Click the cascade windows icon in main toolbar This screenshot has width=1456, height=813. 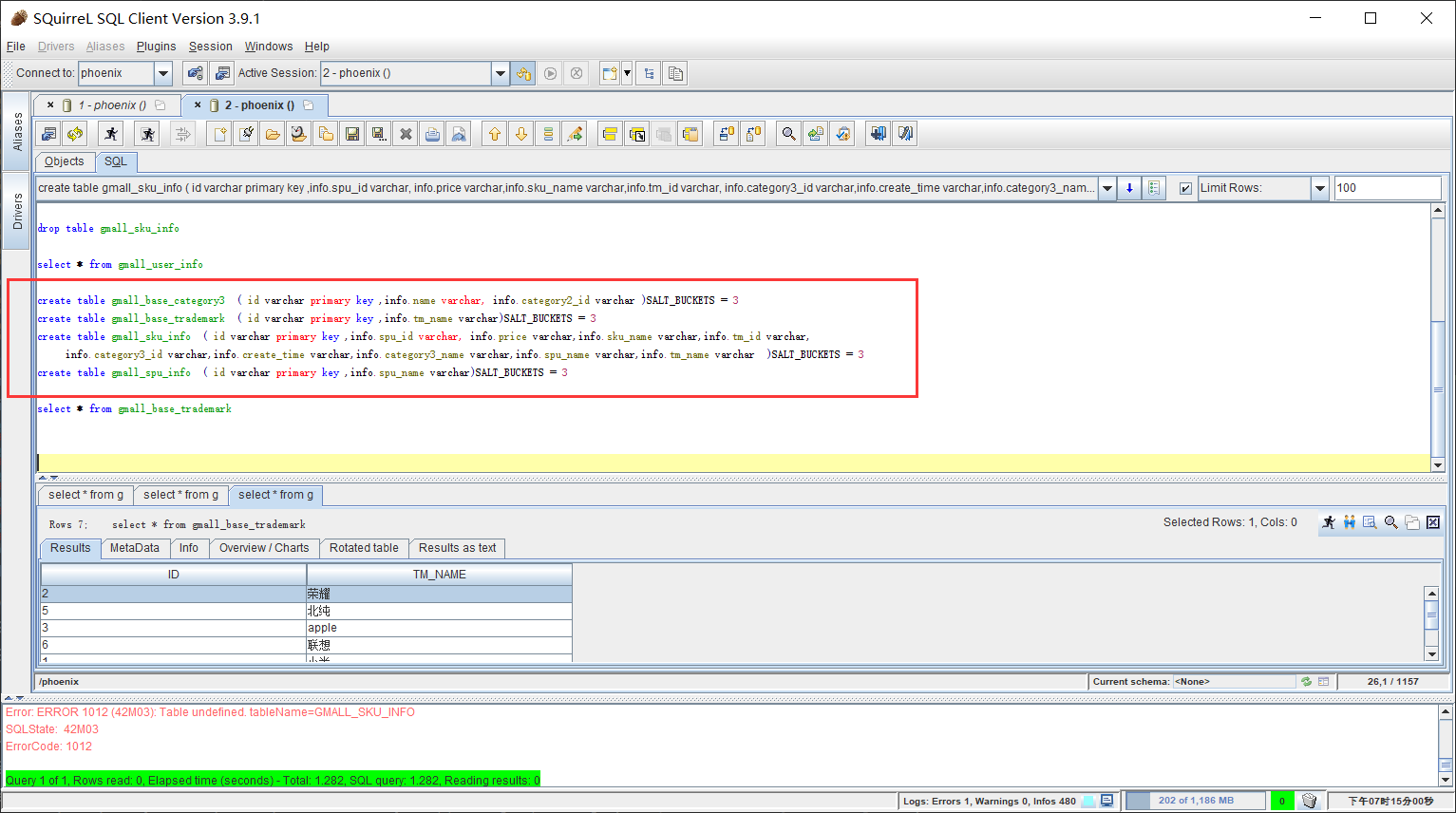[675, 73]
